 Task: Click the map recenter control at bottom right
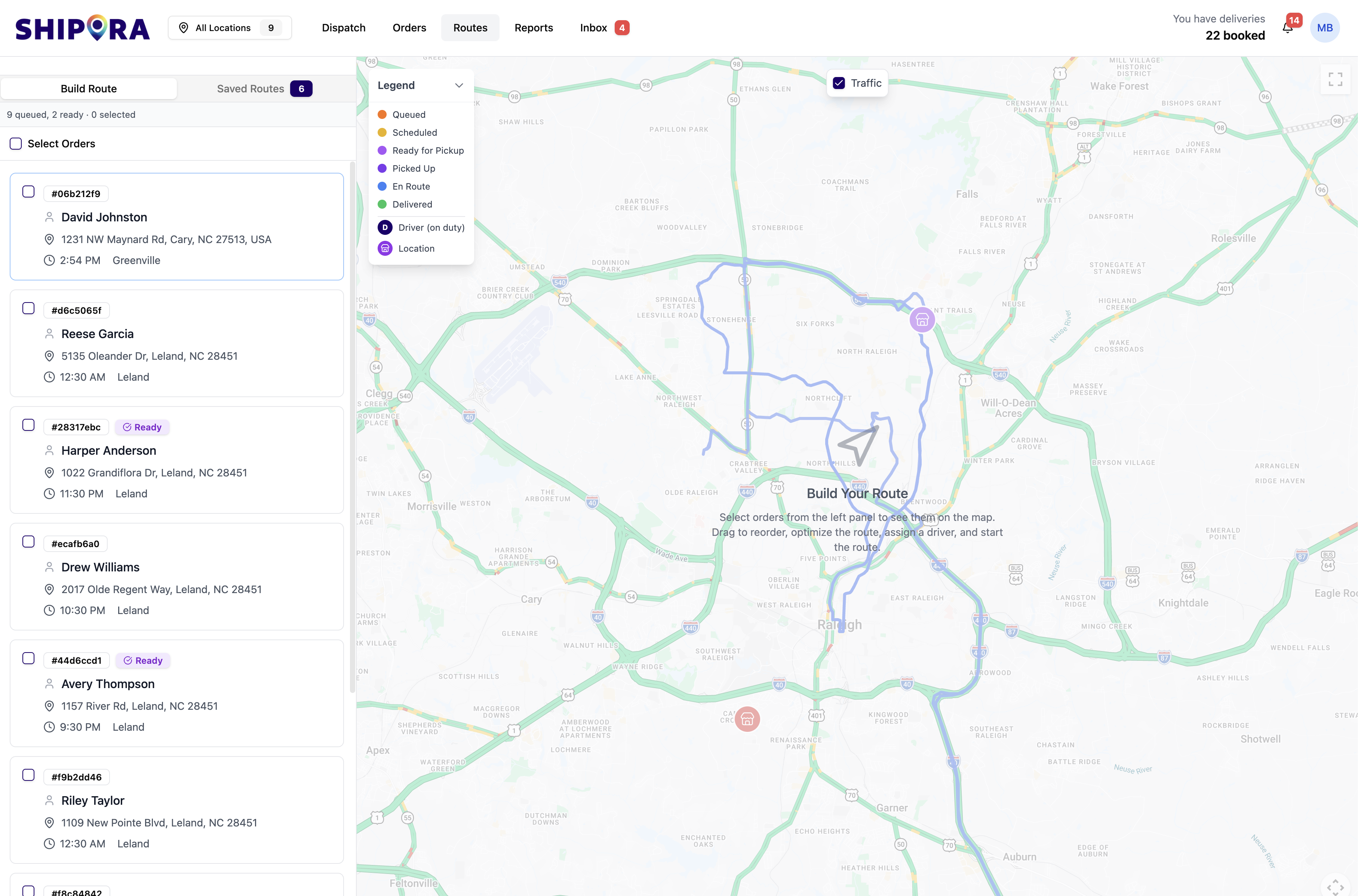[x=1335, y=887]
